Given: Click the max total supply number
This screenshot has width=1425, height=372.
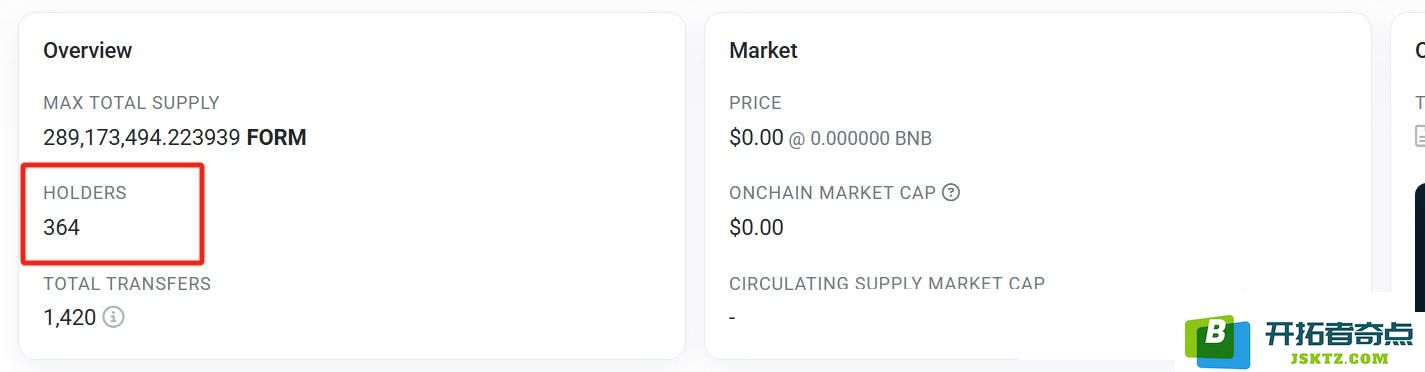Looking at the screenshot, I should pyautogui.click(x=141, y=138).
